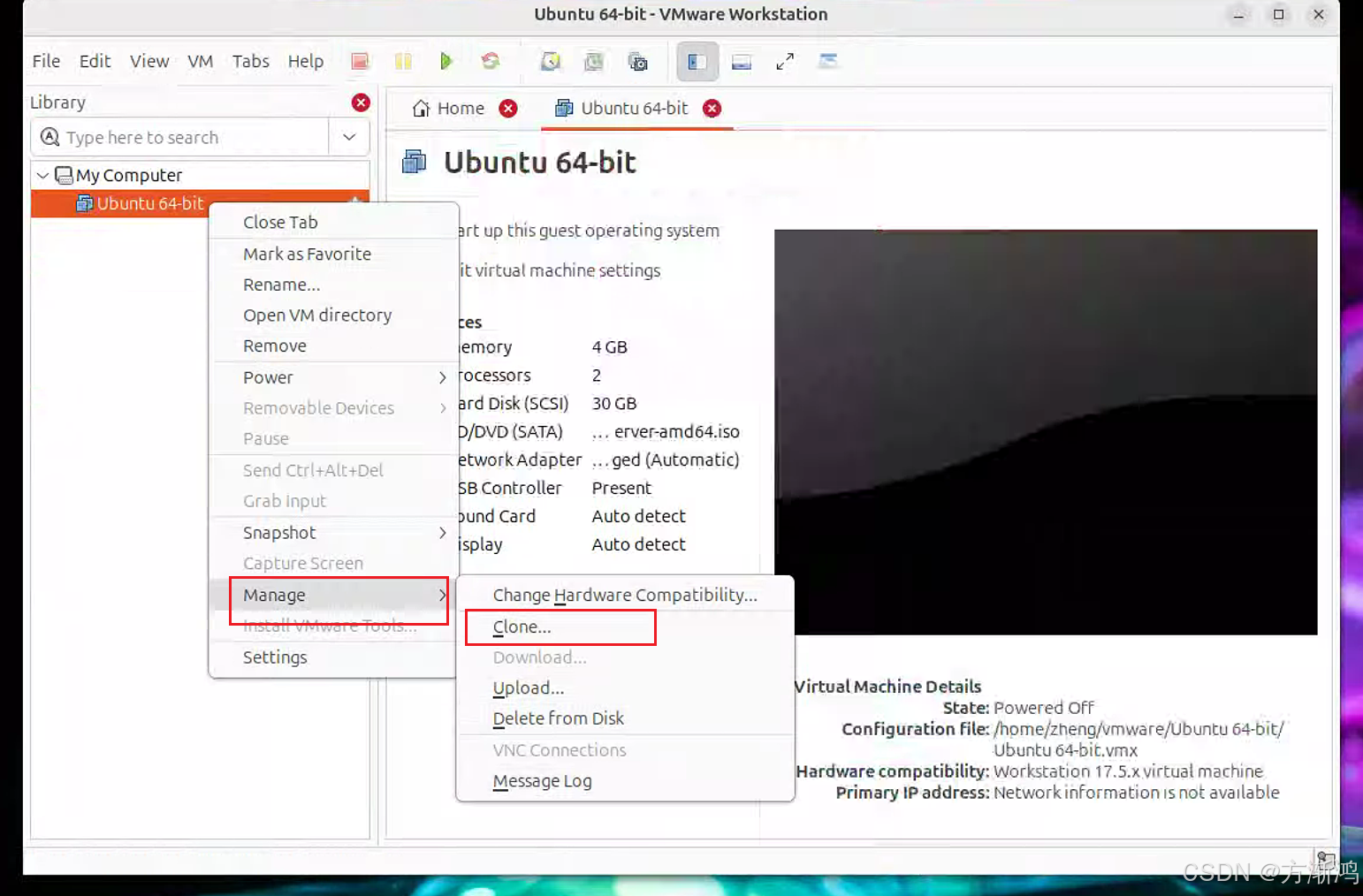The height and width of the screenshot is (896, 1363).
Task: Click the Restart guest toolbar icon
Action: (x=491, y=61)
